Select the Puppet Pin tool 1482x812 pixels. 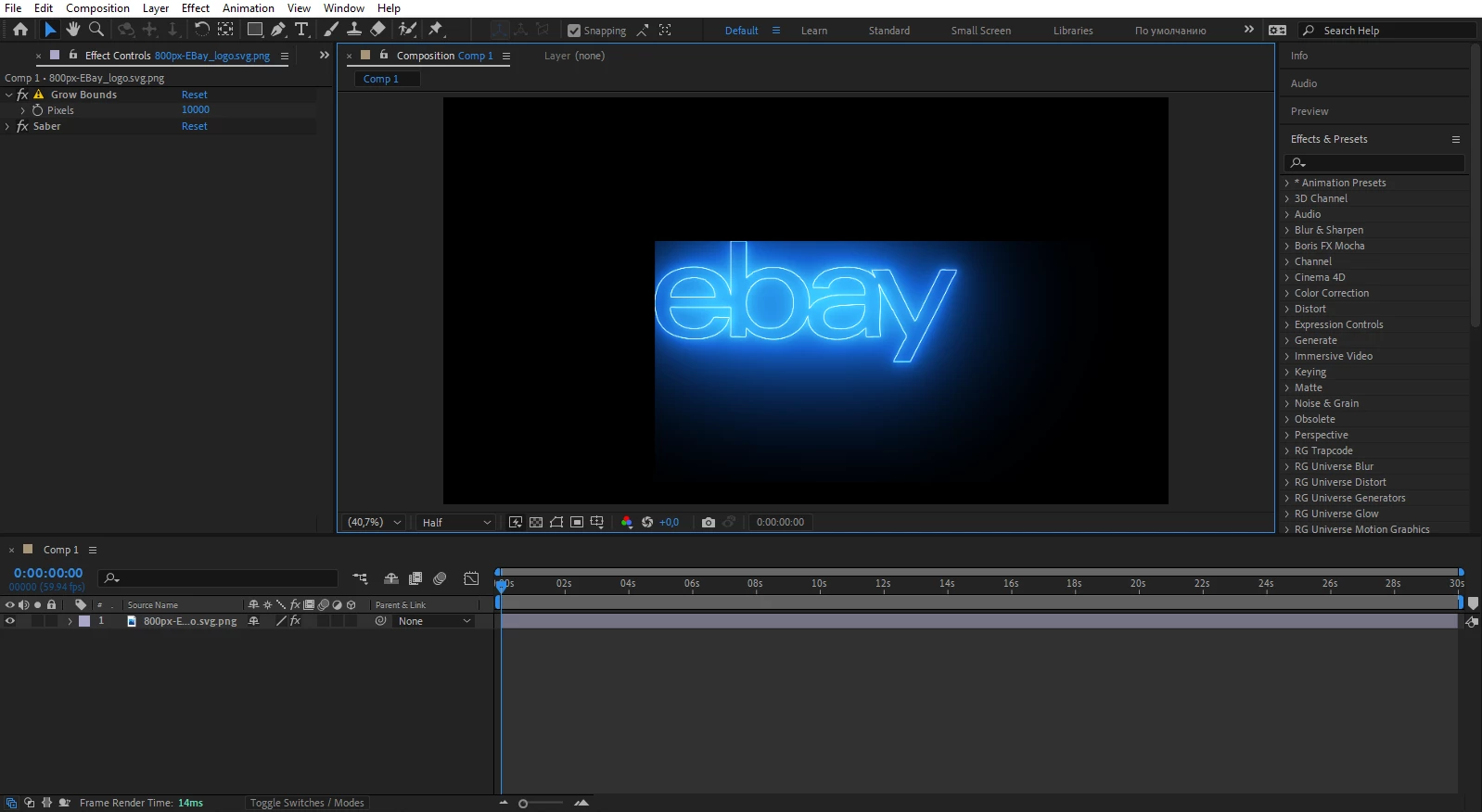point(436,30)
